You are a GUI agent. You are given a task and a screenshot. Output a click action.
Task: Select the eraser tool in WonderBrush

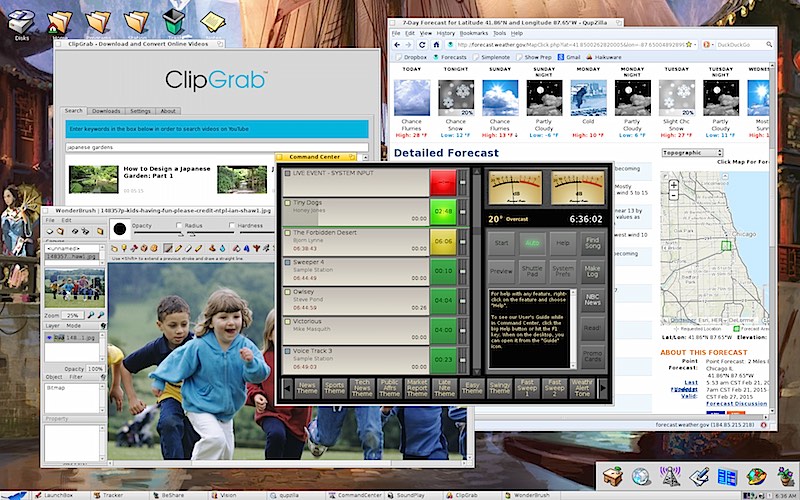pos(188,248)
